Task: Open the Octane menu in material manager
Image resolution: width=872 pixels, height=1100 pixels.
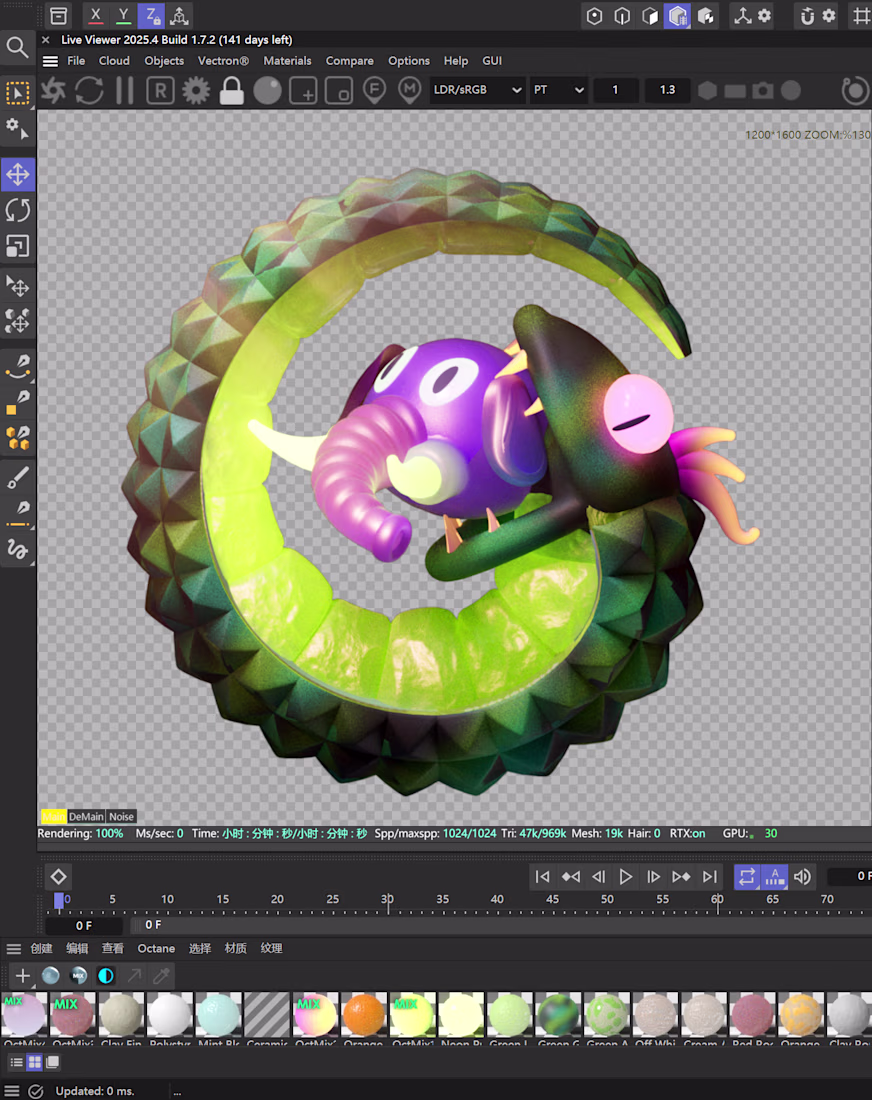Action: 156,948
